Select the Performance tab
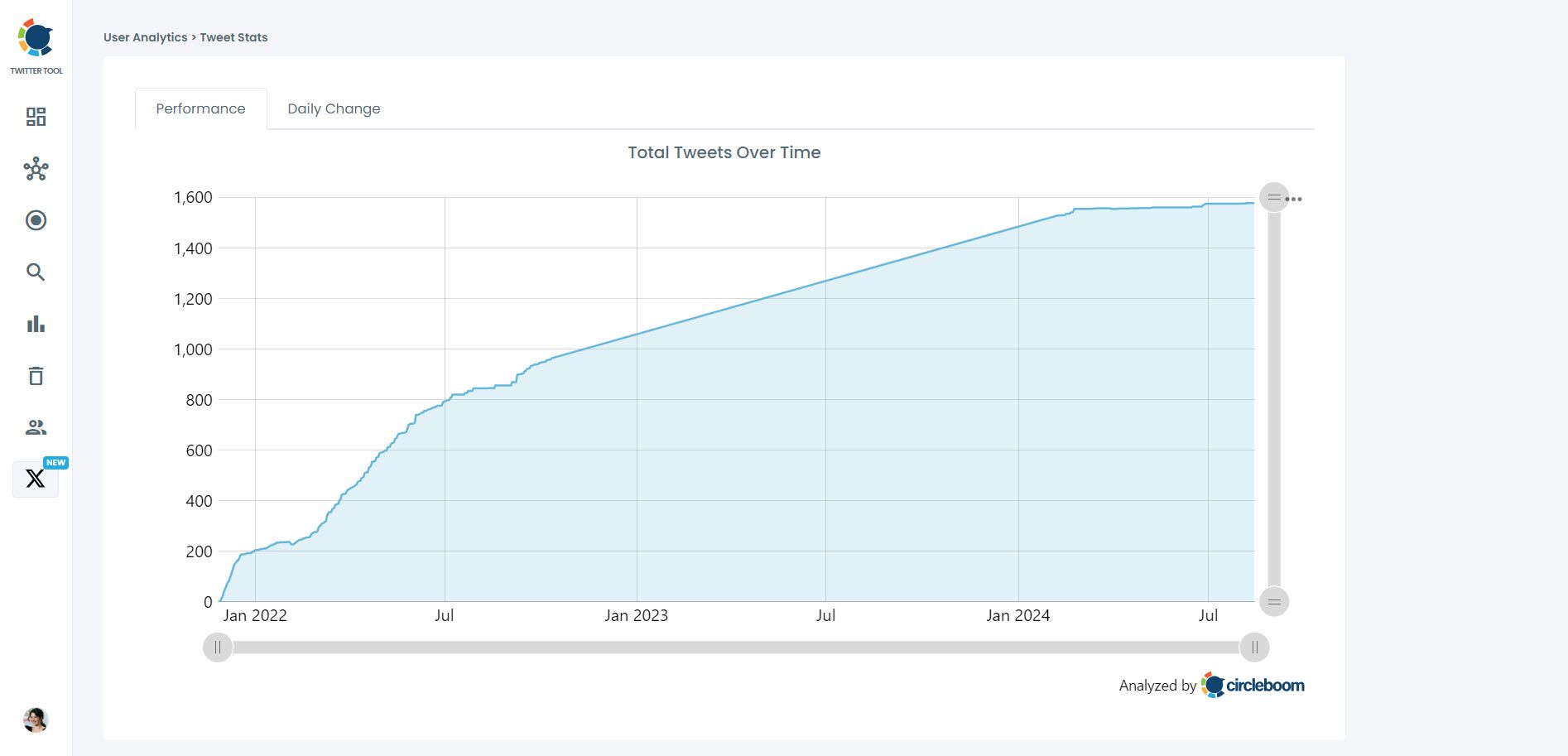1568x756 pixels. [x=200, y=108]
